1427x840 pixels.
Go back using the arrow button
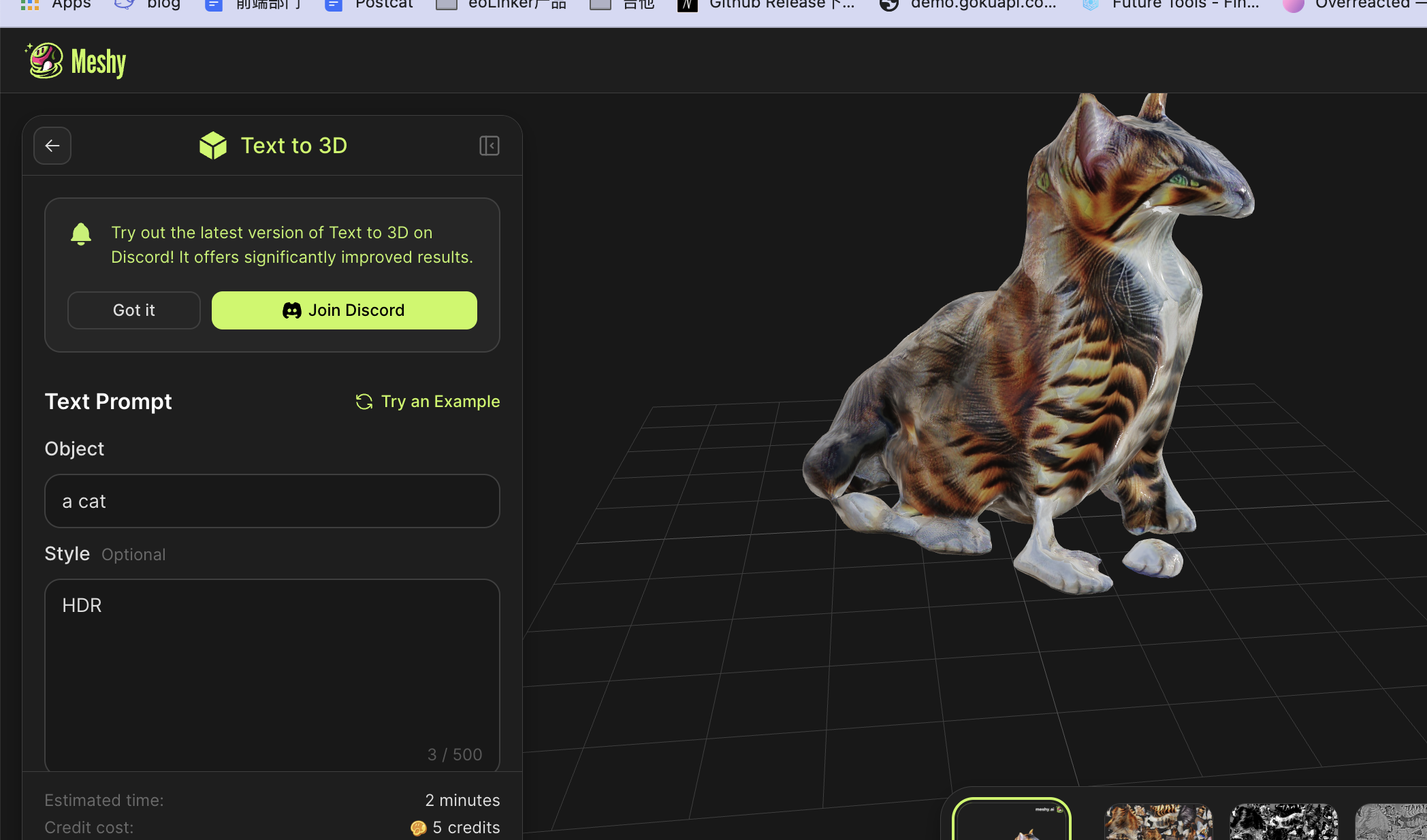tap(52, 146)
